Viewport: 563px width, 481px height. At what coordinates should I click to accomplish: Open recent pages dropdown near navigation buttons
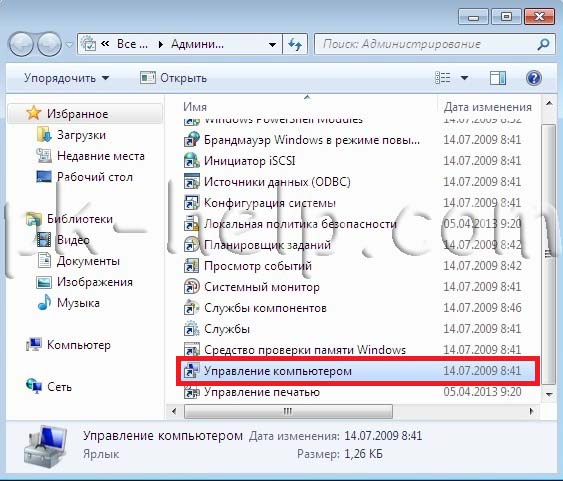coord(69,45)
